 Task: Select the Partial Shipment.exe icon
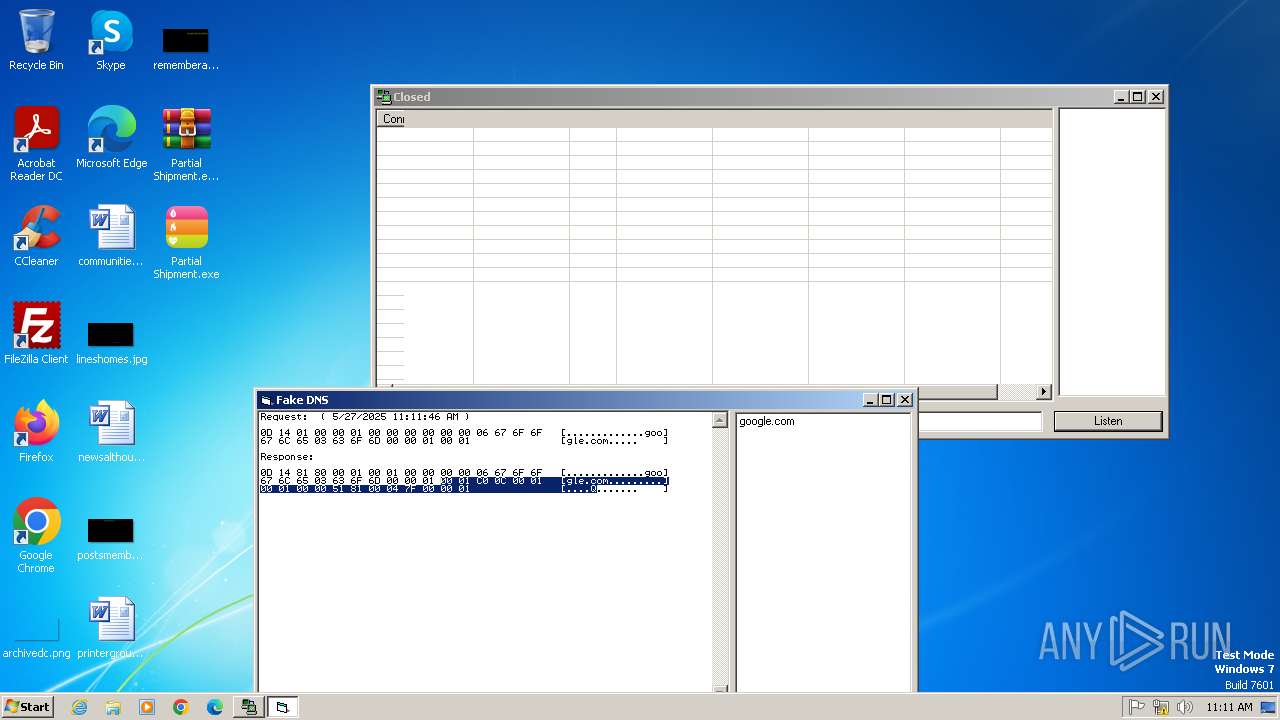tap(186, 242)
